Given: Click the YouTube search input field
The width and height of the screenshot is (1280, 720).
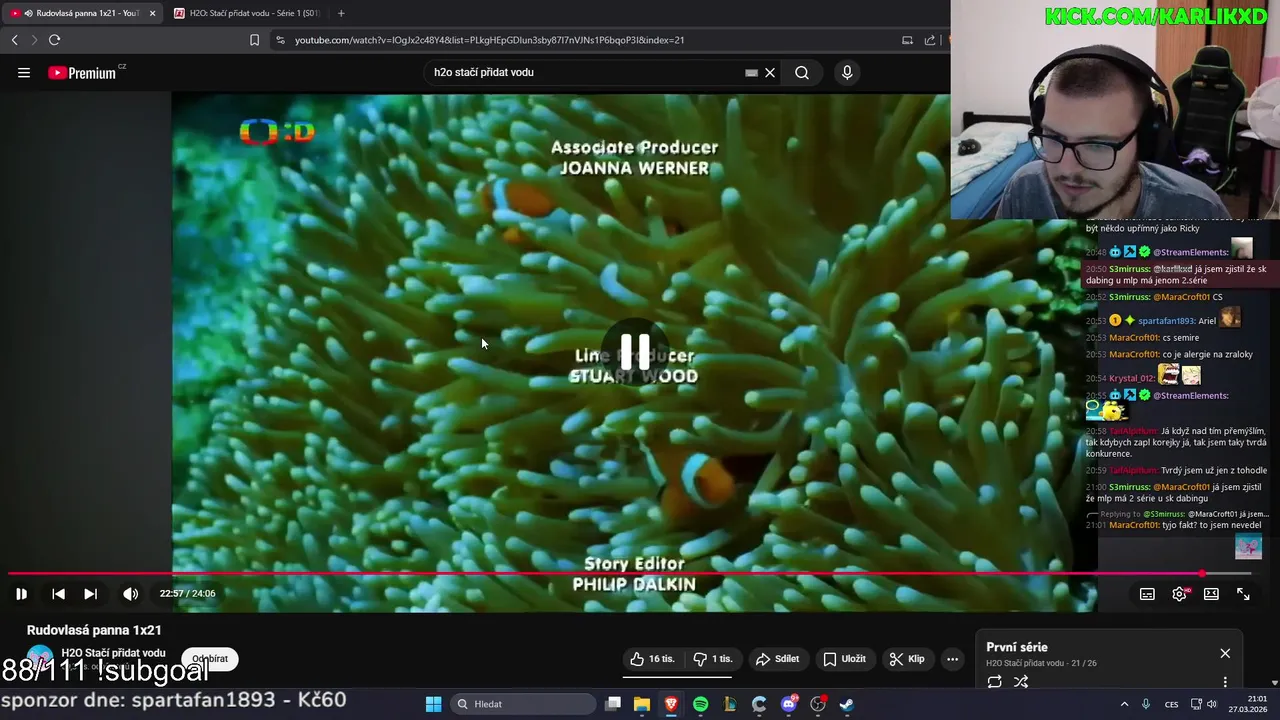Looking at the screenshot, I should [585, 72].
